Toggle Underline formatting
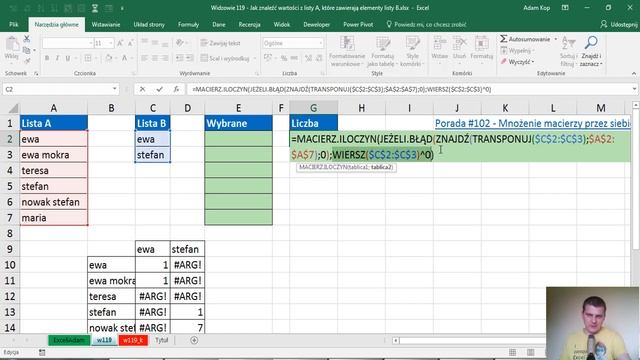The height and width of the screenshot is (360, 640). [x=67, y=58]
